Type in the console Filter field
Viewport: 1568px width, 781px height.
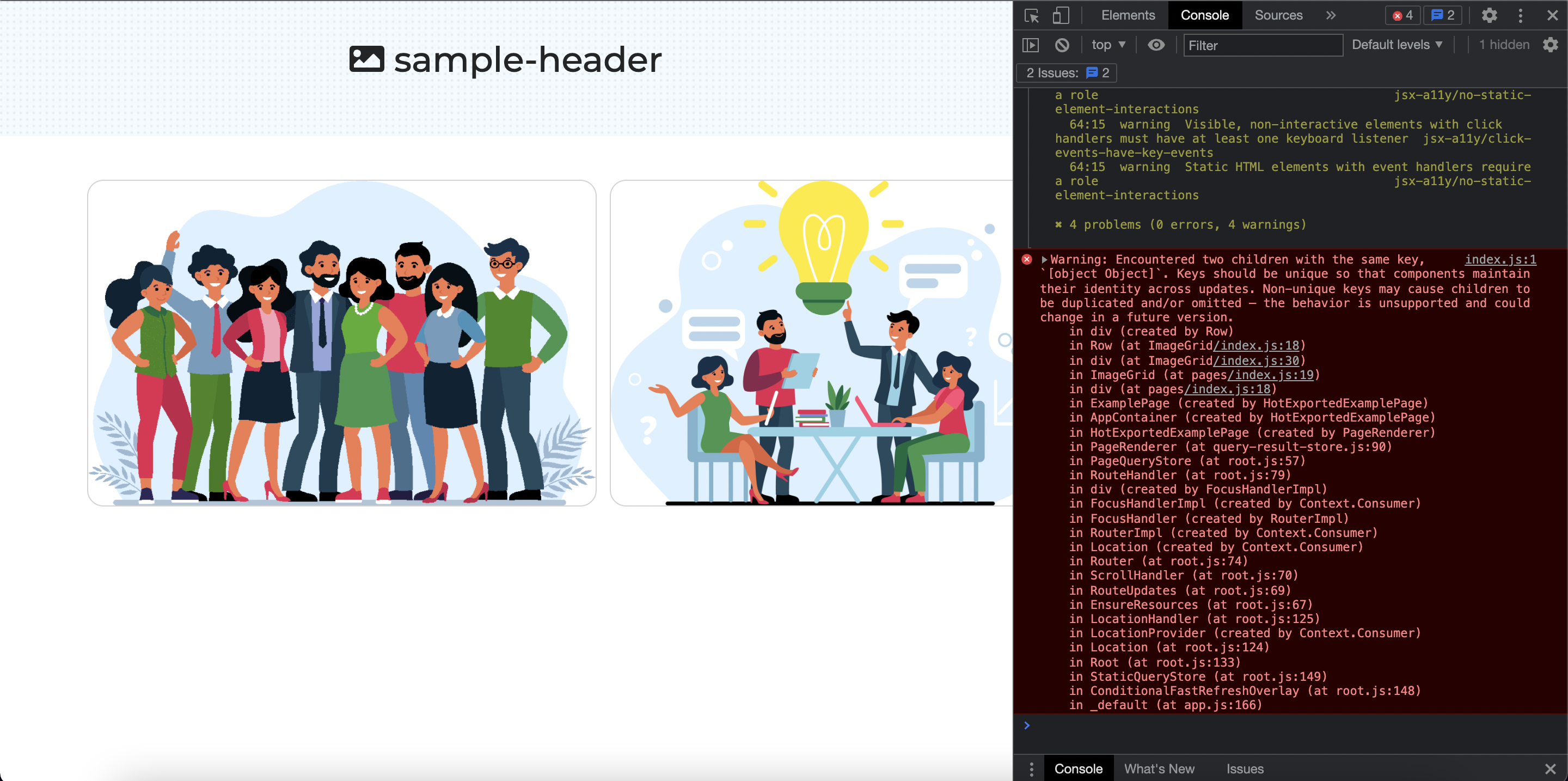click(x=1263, y=45)
